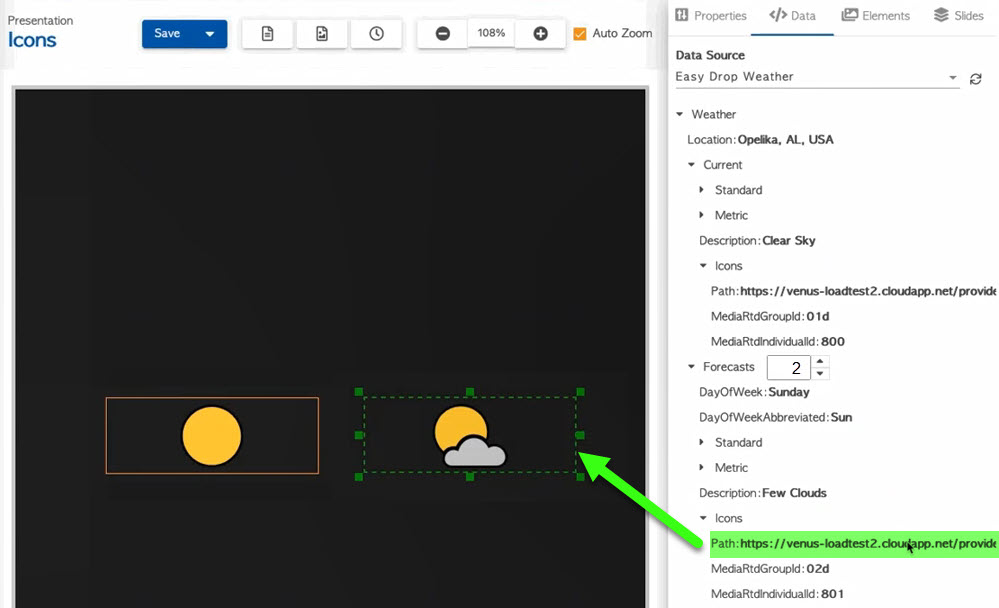Switch to the Properties tab
The image size is (999, 608).
pyautogui.click(x=711, y=16)
